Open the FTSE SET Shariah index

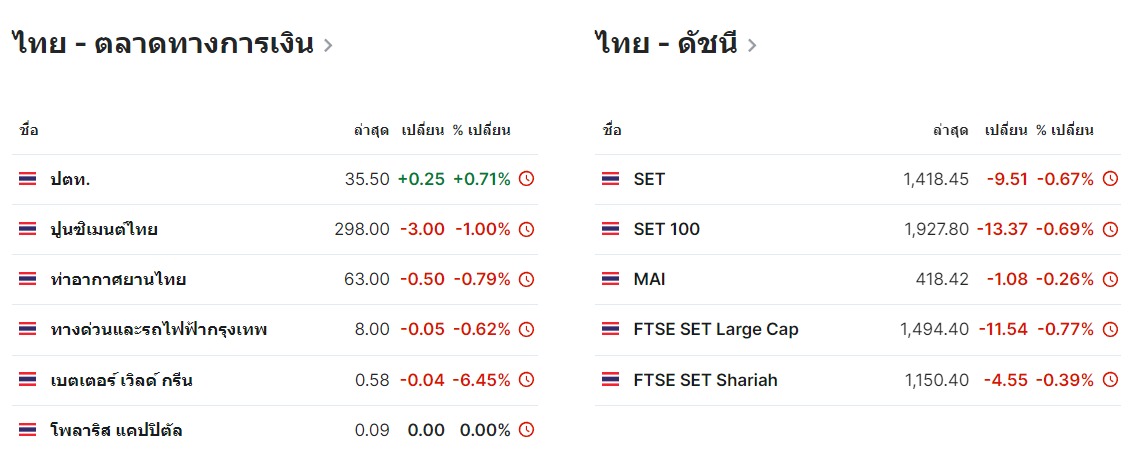706,380
